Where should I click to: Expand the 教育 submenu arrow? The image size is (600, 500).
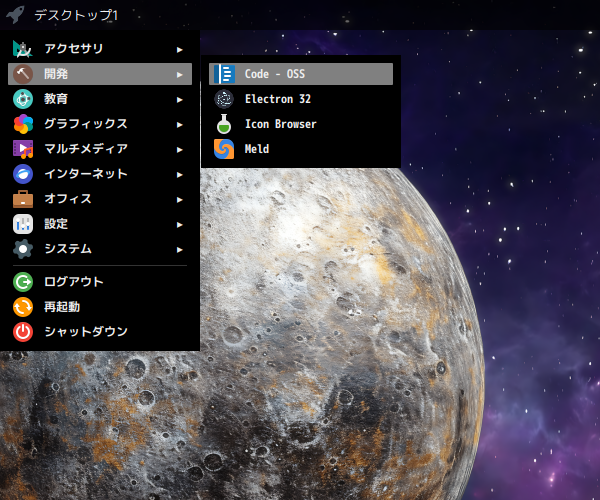(179, 100)
